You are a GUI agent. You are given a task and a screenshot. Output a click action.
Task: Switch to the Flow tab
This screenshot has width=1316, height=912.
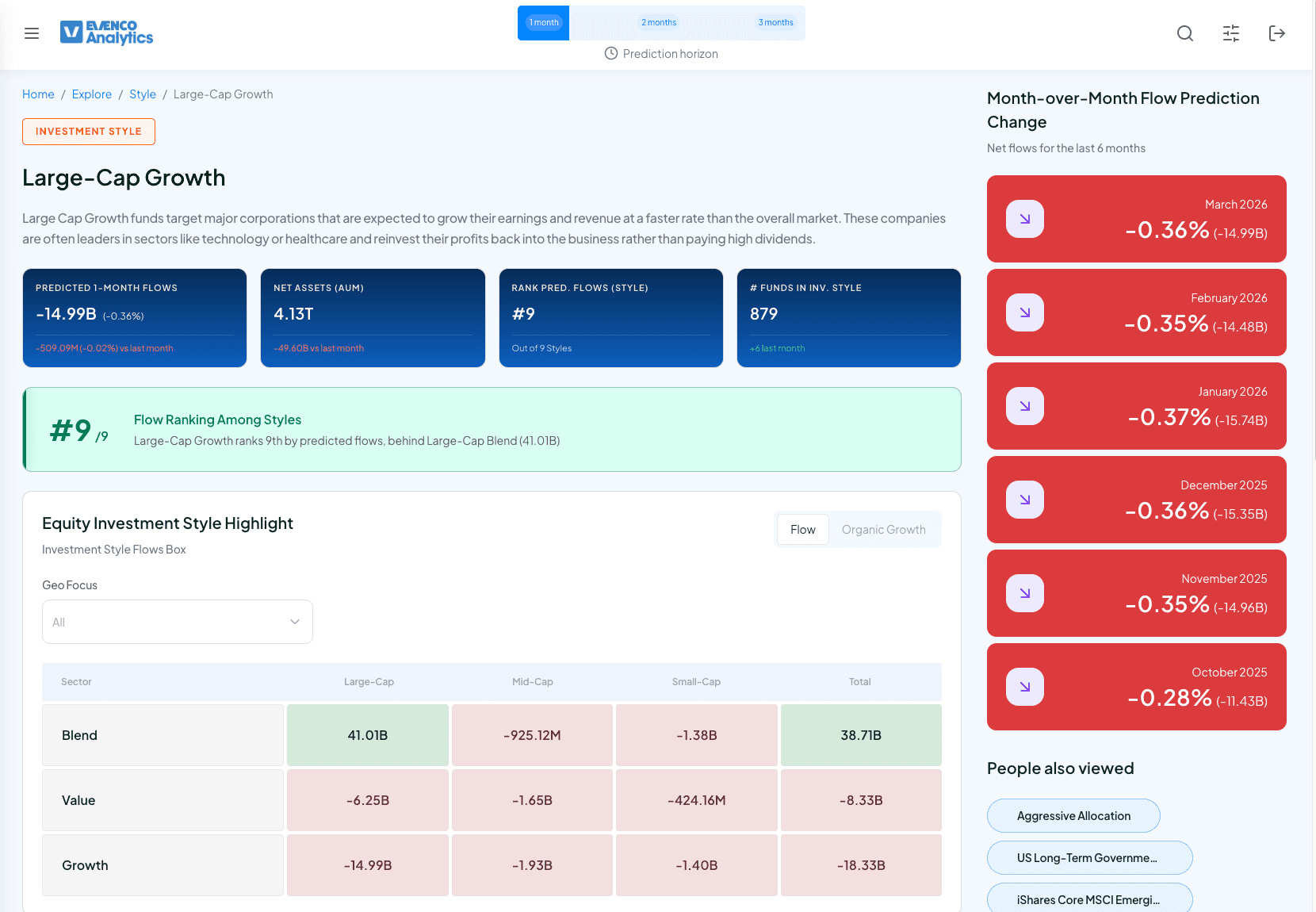click(802, 530)
